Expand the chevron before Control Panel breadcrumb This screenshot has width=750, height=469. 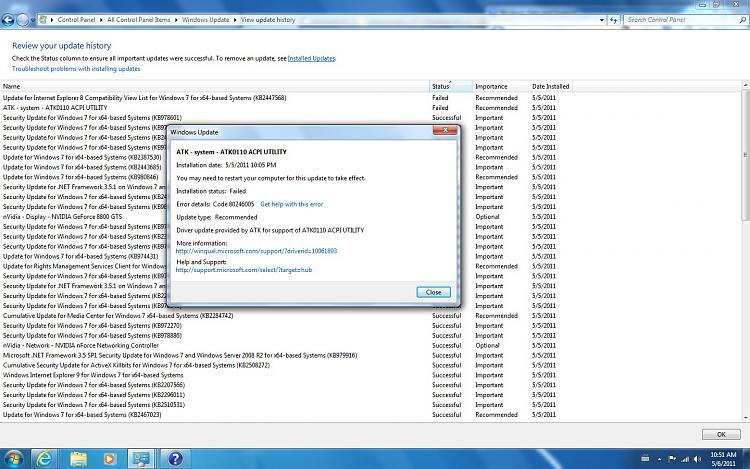click(52, 20)
